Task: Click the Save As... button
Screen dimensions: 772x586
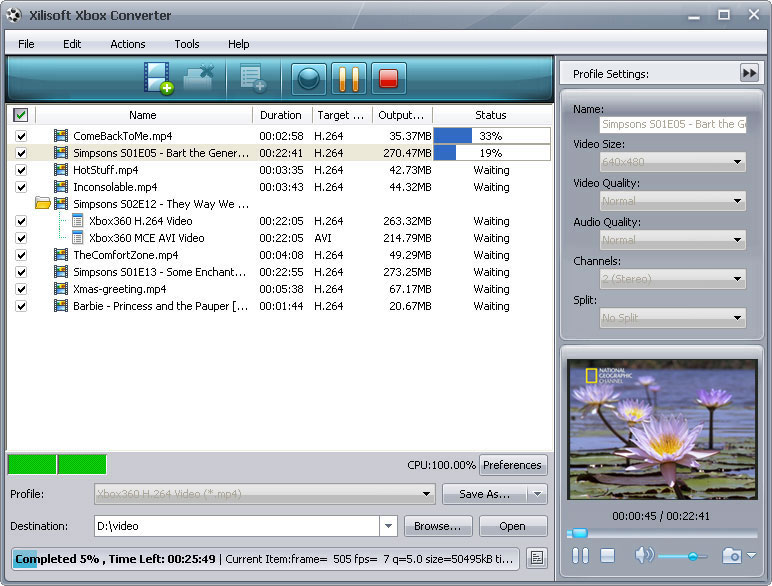Action: pos(484,494)
